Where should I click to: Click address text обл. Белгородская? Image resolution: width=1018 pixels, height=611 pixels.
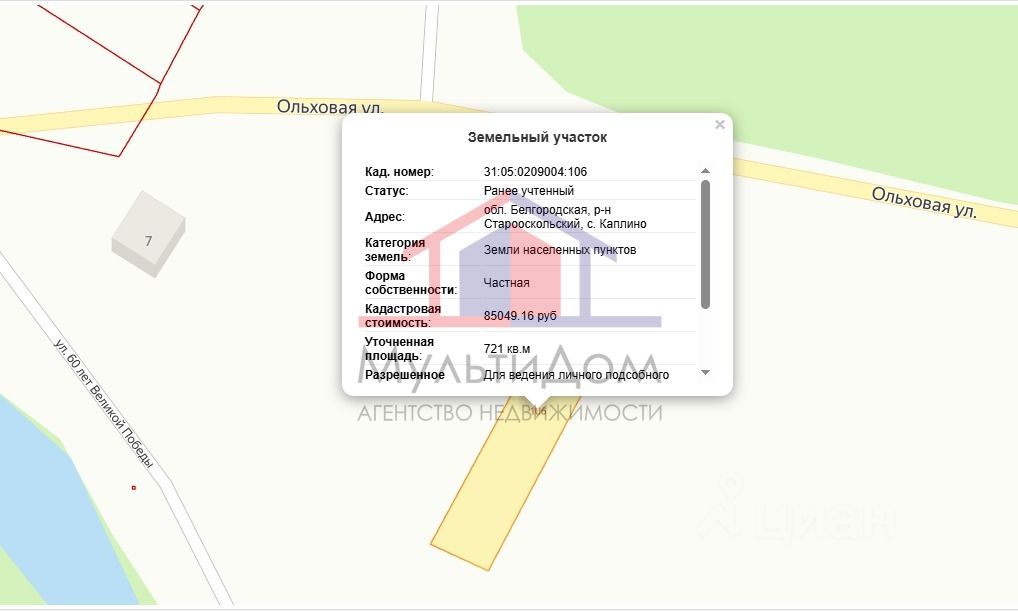536,210
